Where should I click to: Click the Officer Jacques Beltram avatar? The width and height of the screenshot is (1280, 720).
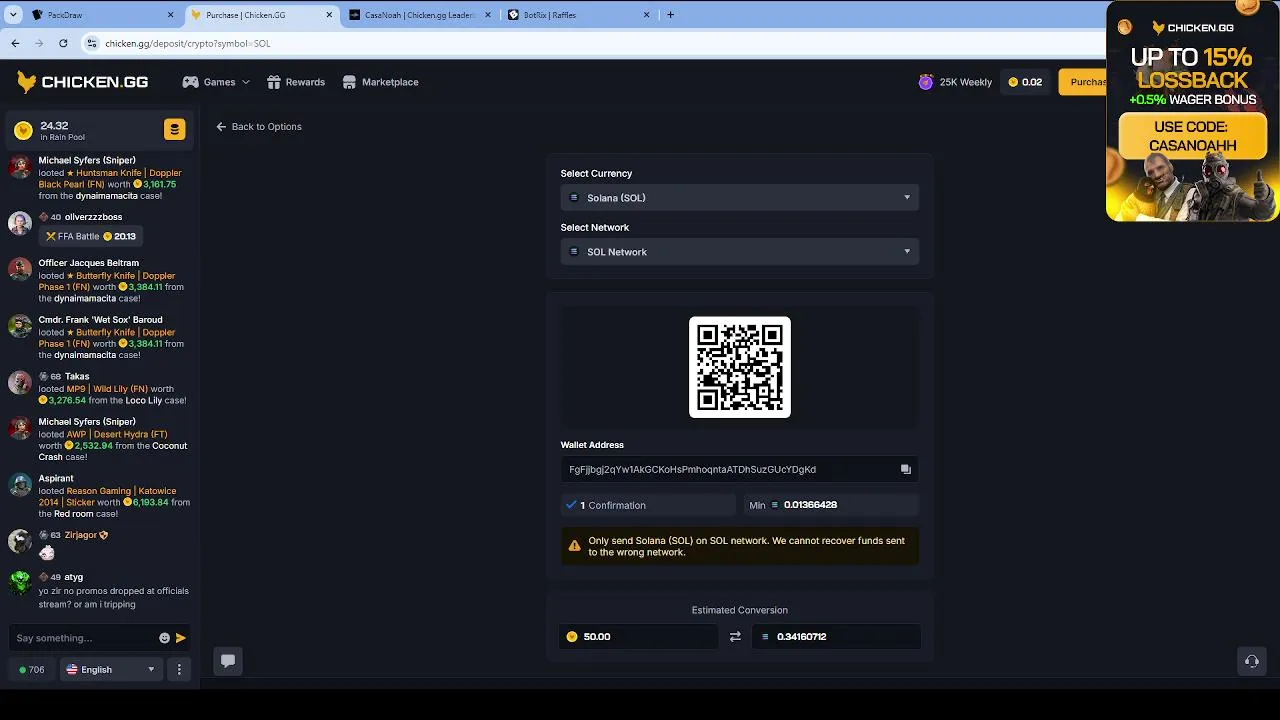coord(20,269)
